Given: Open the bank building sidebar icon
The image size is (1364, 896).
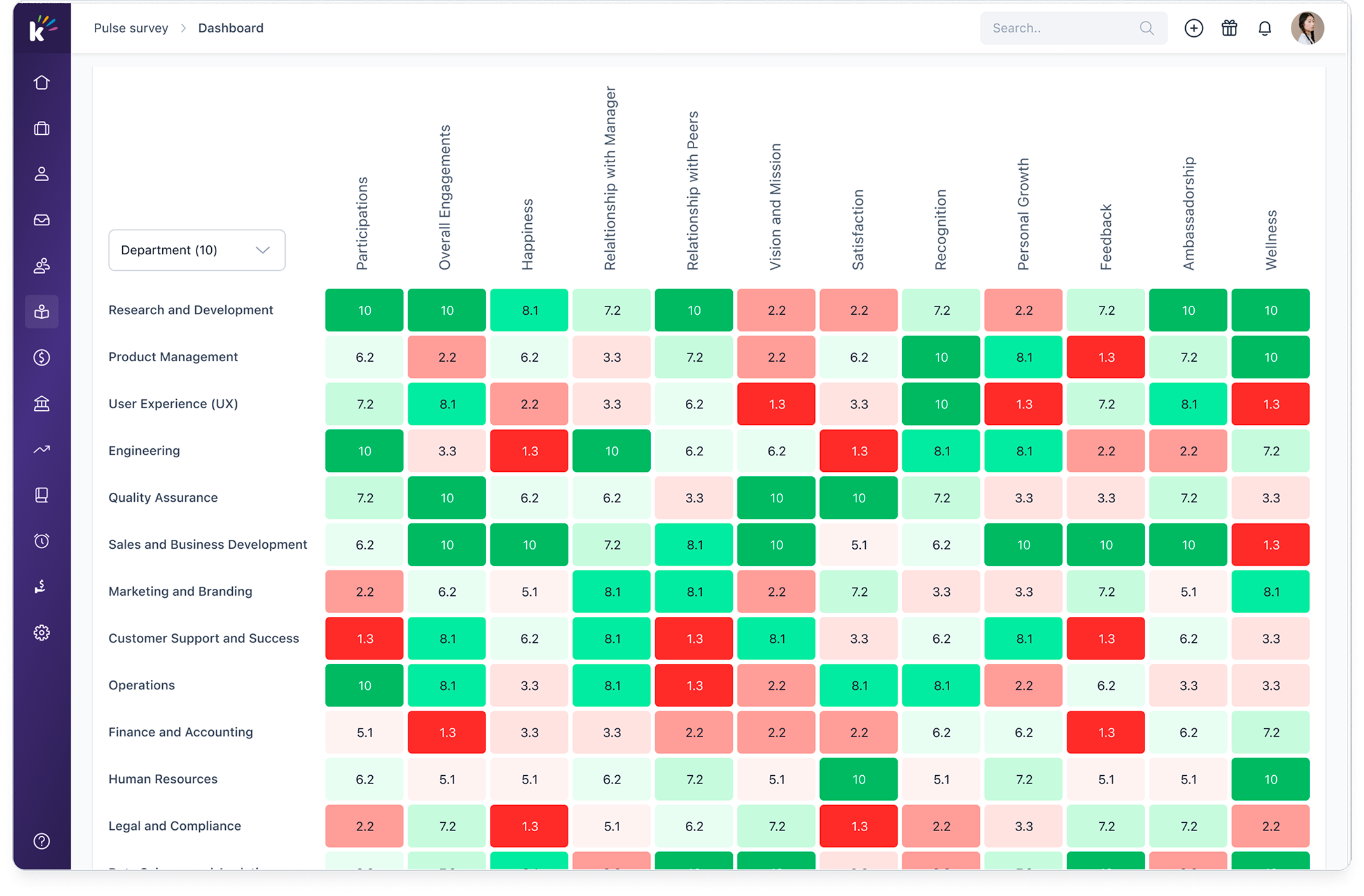Looking at the screenshot, I should coord(41,403).
